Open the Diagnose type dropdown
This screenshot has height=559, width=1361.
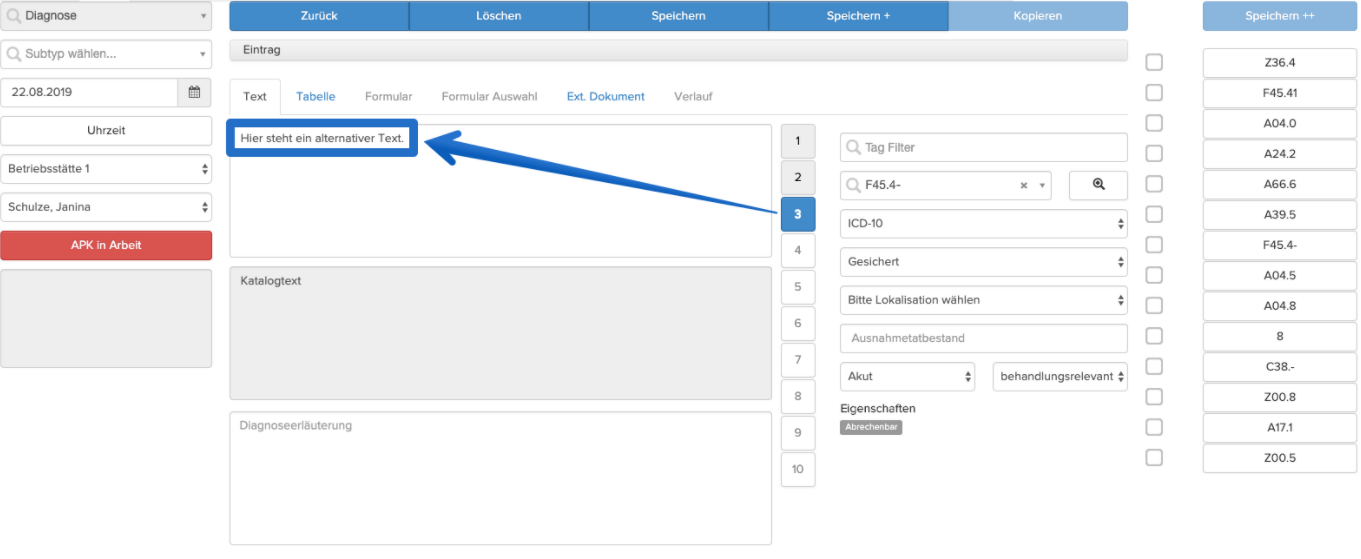[106, 16]
